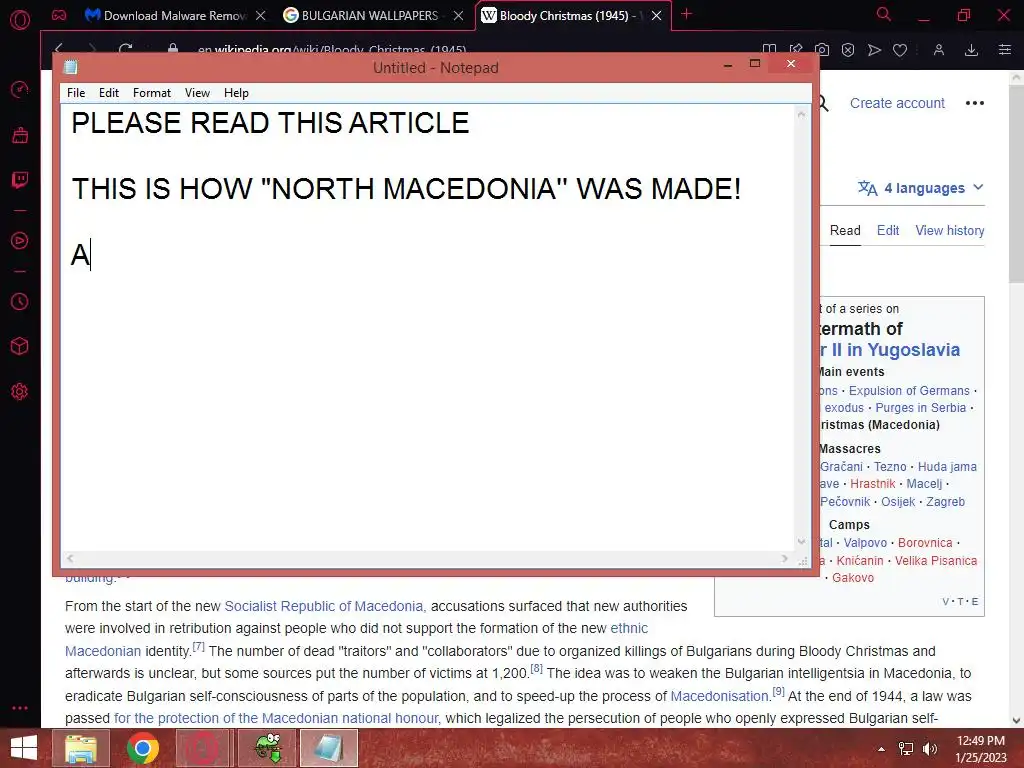Click the taskbar volume speaker icon

click(929, 749)
